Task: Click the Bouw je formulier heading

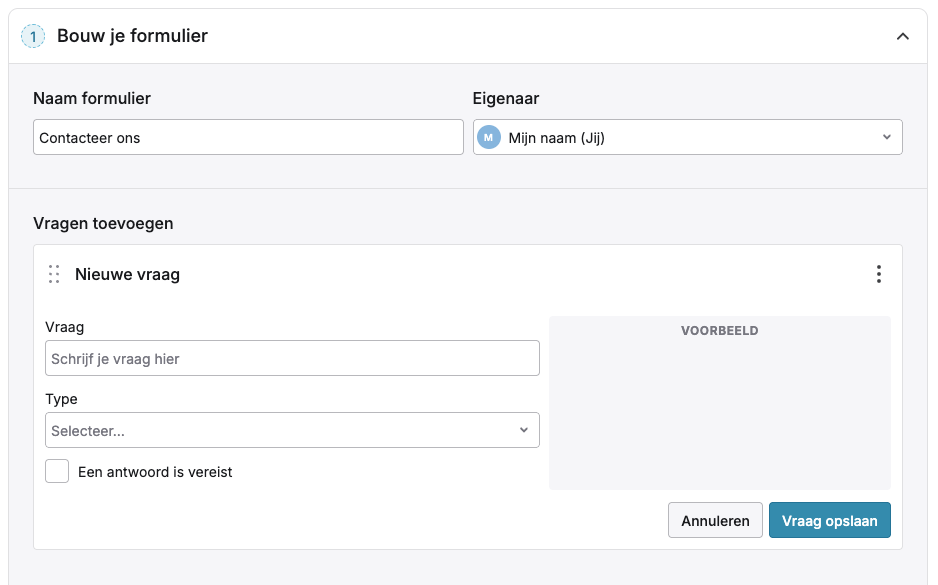Action: pyautogui.click(x=132, y=36)
